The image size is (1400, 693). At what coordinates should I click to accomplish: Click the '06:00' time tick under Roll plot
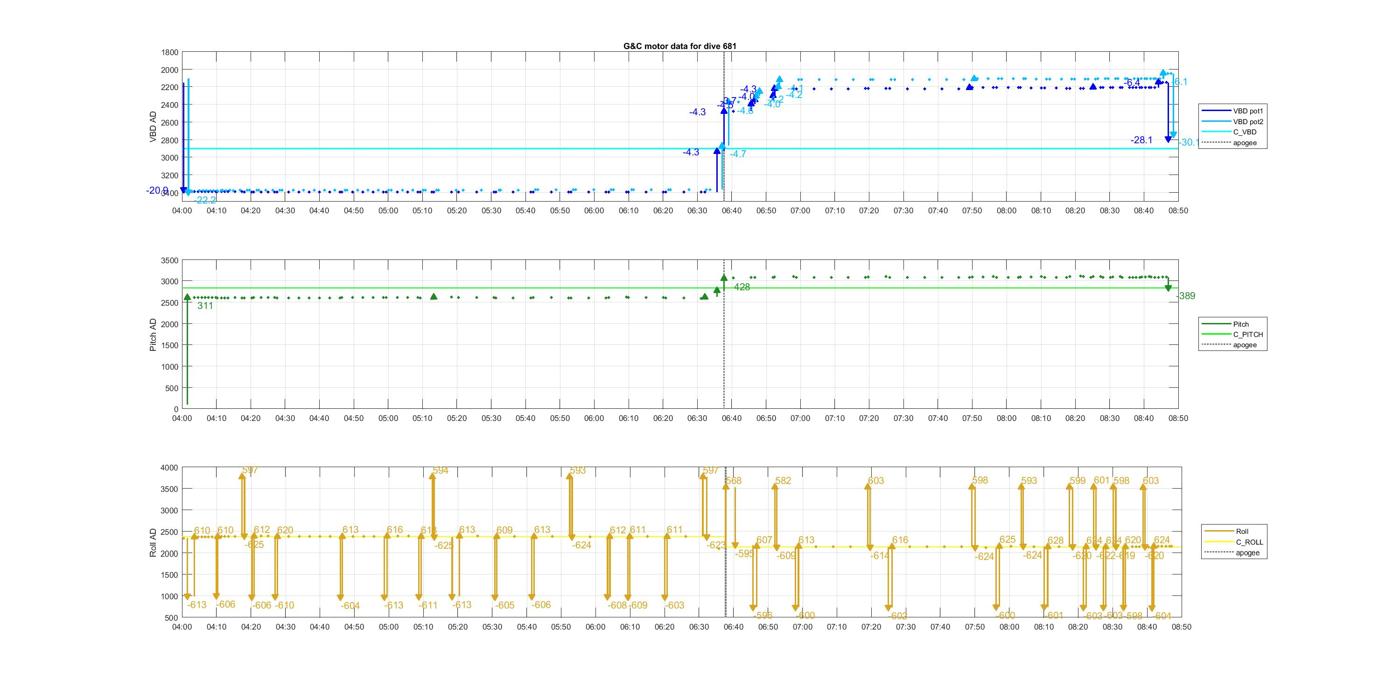[595, 627]
